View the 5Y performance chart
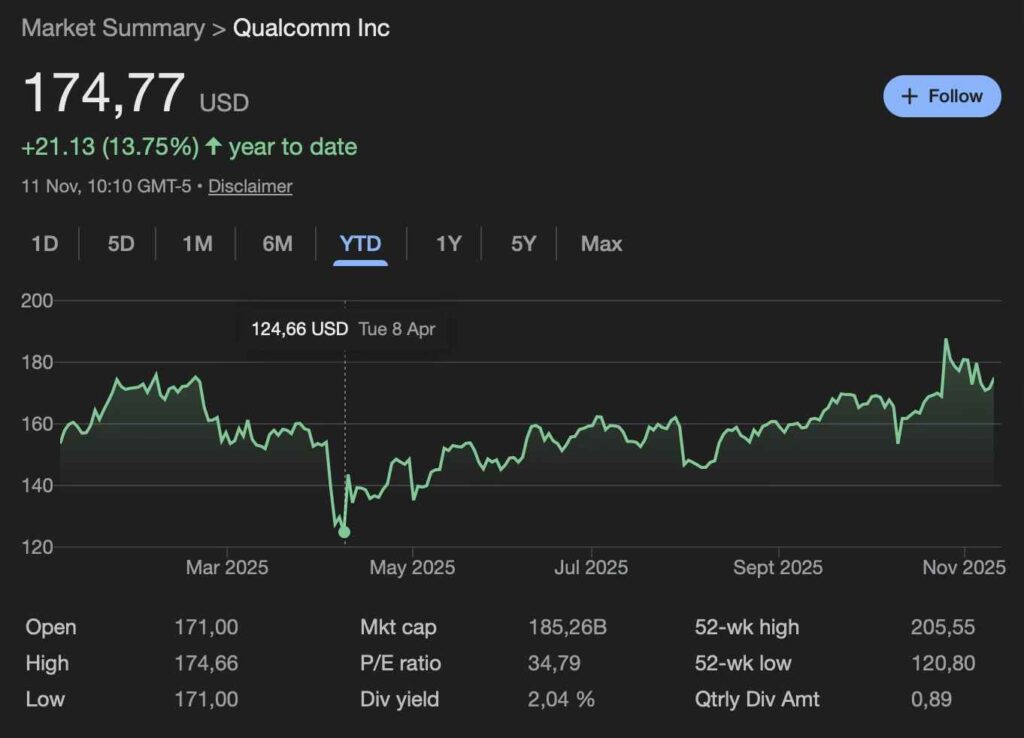This screenshot has height=738, width=1024. click(521, 243)
